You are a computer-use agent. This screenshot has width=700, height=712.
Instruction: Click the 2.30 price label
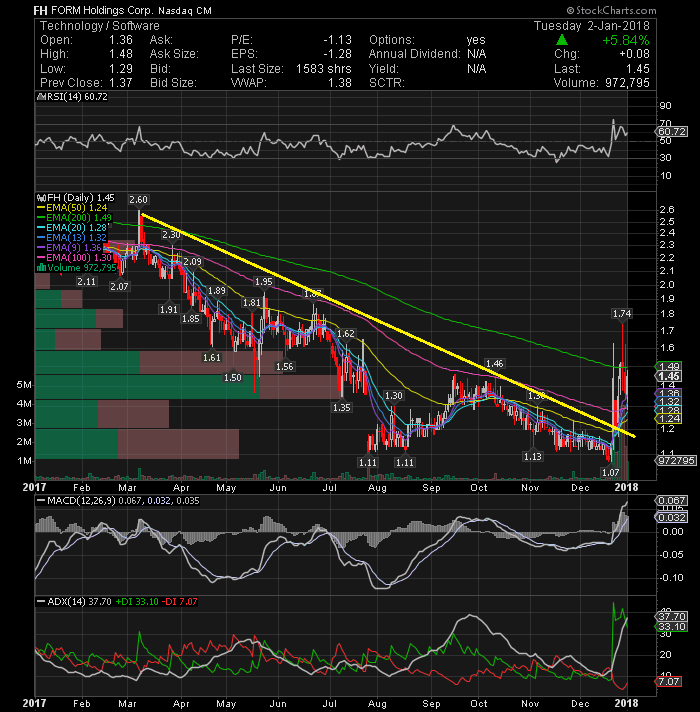(171, 235)
